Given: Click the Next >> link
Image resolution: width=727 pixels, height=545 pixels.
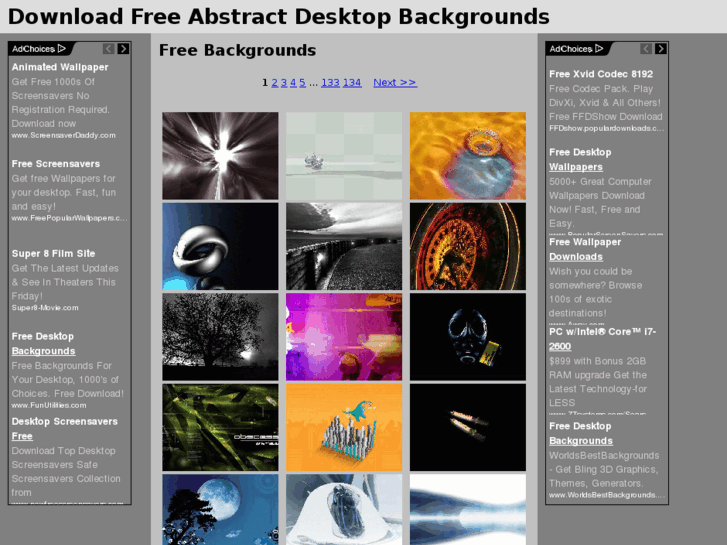Looking at the screenshot, I should (395, 83).
